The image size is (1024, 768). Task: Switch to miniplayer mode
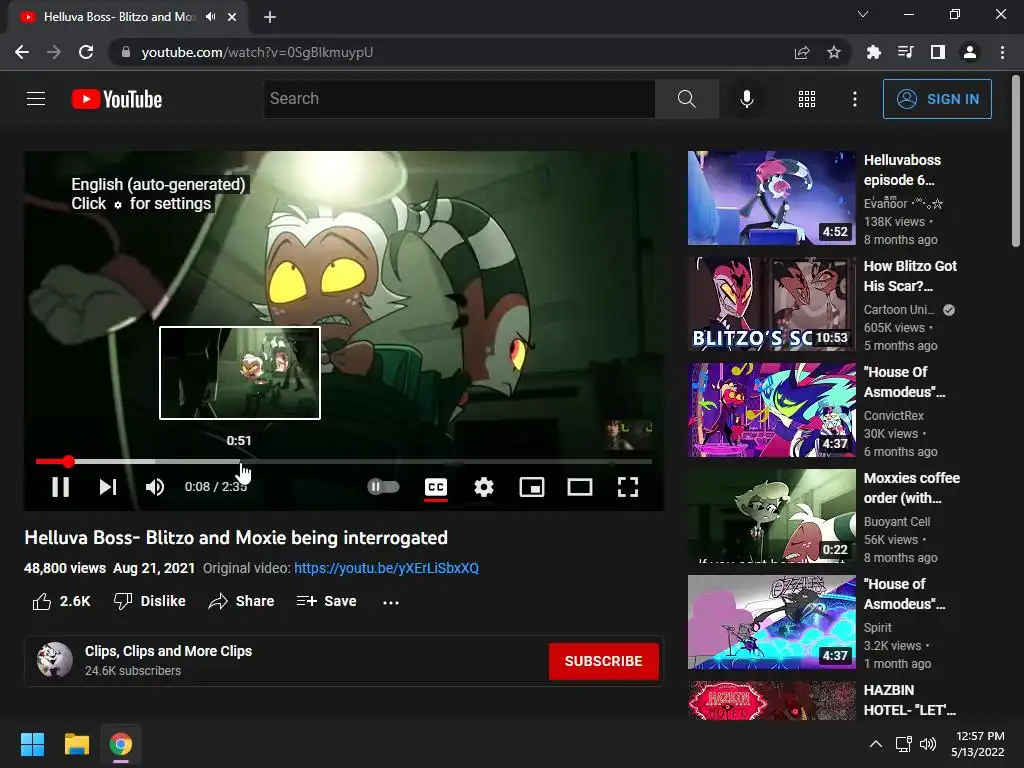pos(532,487)
